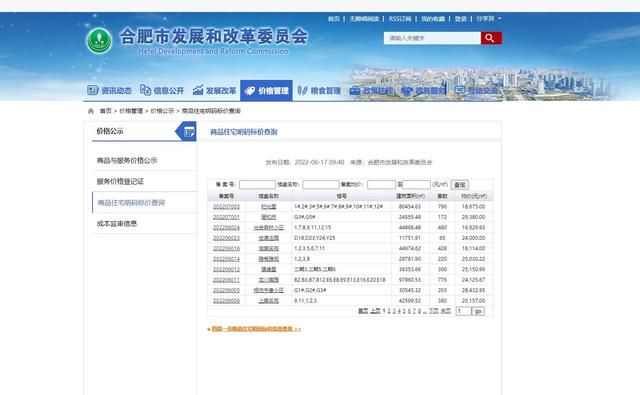The width and height of the screenshot is (640, 395).
Task: Open record number 202207001
Action: [x=226, y=217]
